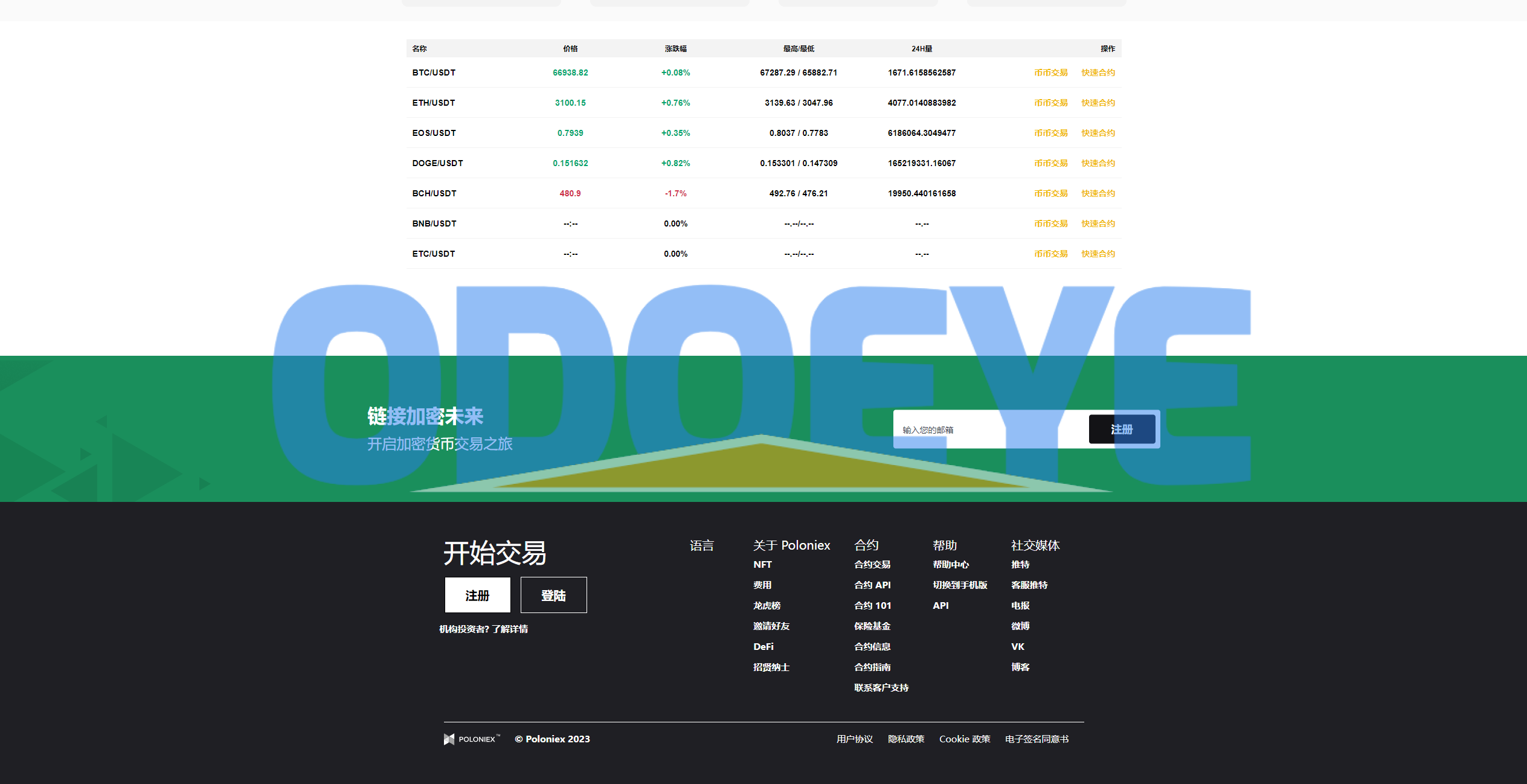Open the 帮助中心 footer link
Image resolution: width=1527 pixels, height=784 pixels.
[x=951, y=565]
